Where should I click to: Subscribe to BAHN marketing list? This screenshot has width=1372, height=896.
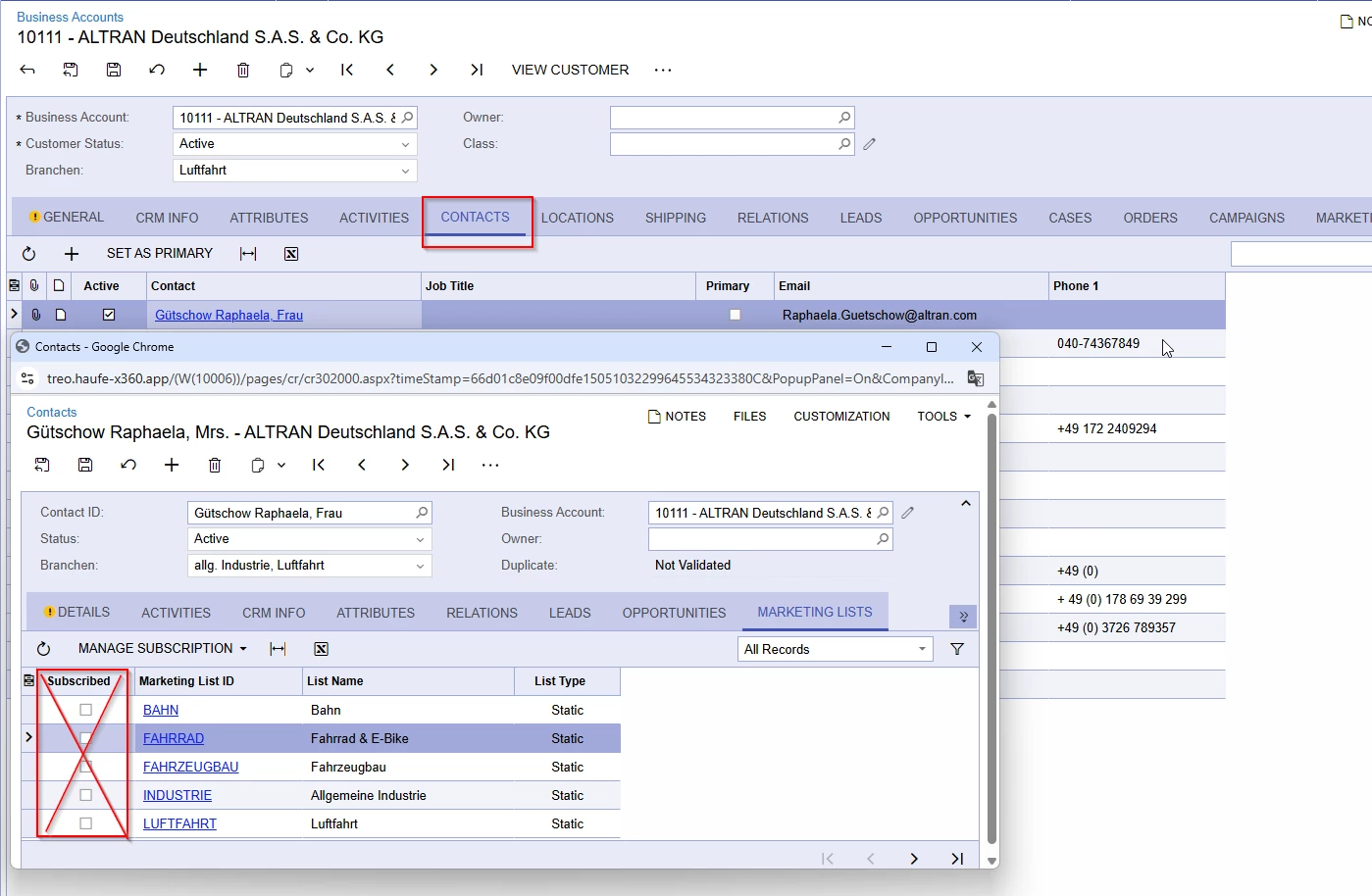[x=85, y=710]
